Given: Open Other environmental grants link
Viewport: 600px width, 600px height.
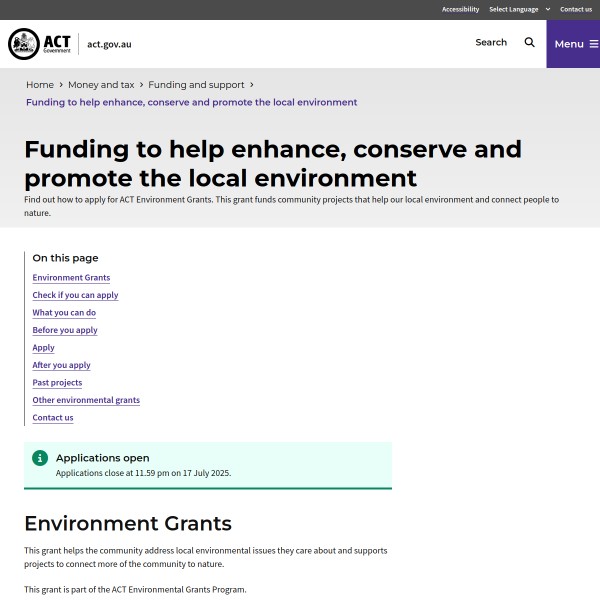Looking at the screenshot, I should [86, 400].
